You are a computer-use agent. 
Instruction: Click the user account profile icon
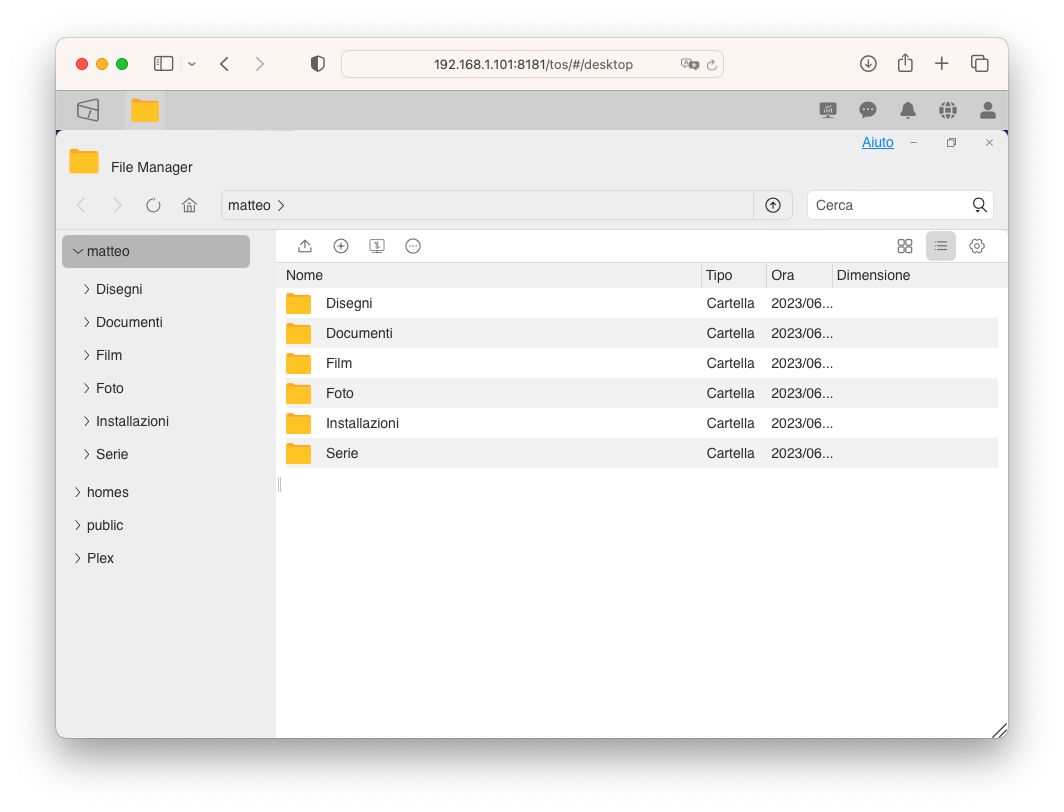point(988,110)
